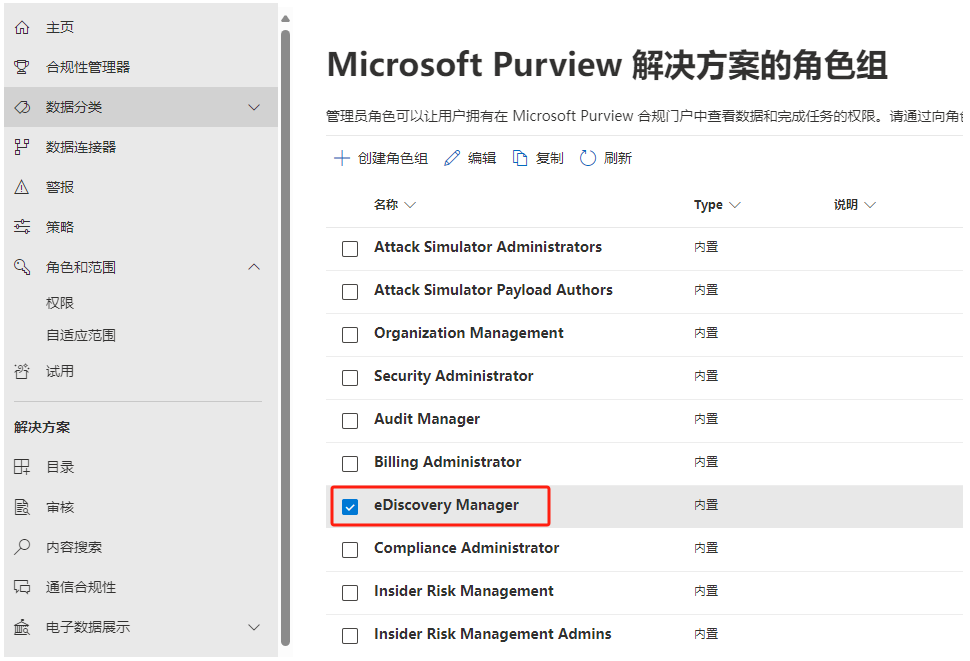Screen dimensions: 970x661
Task: Check the Insider Risk Management Admins checkbox
Action: coord(350,636)
